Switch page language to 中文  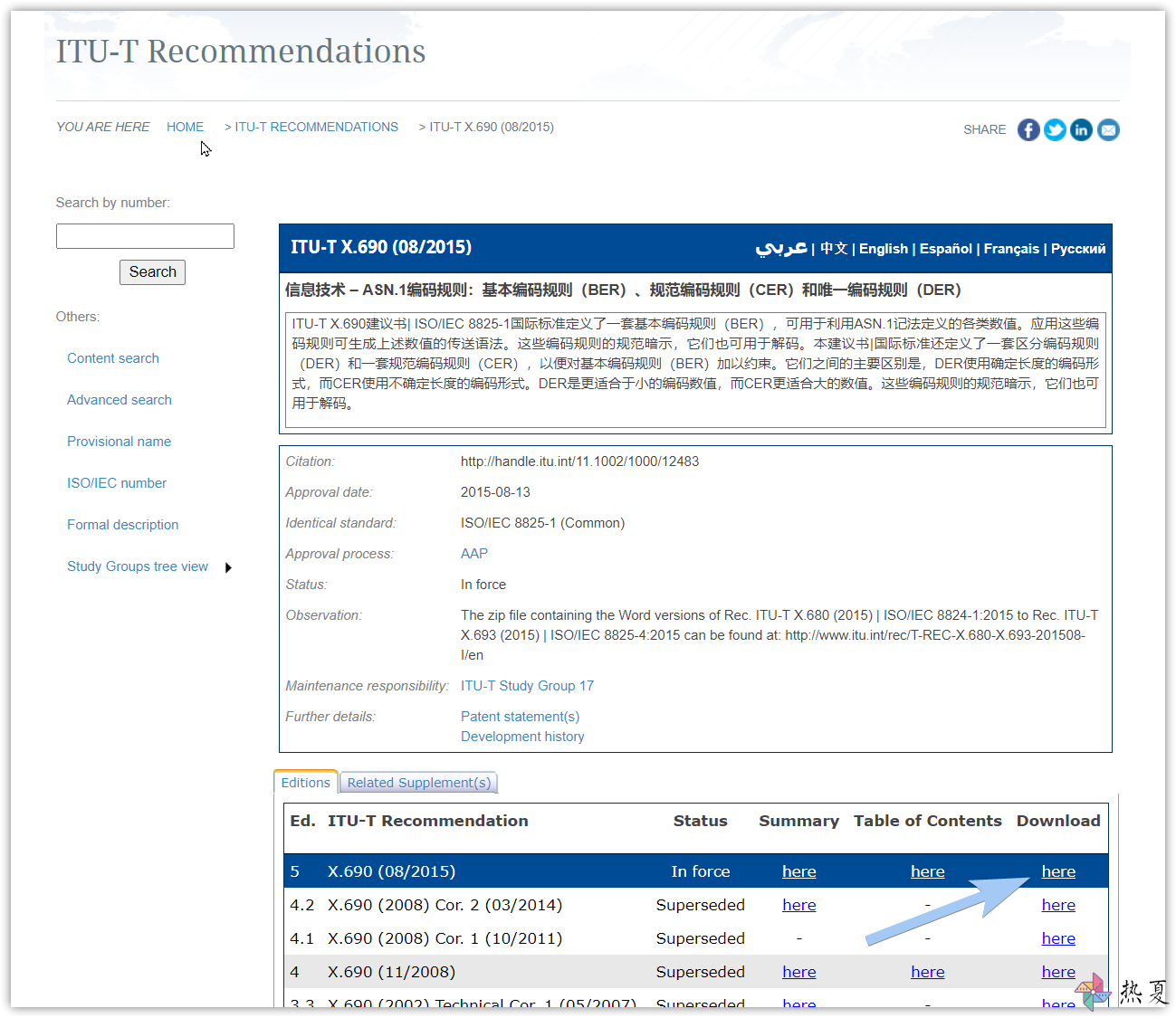[833, 248]
